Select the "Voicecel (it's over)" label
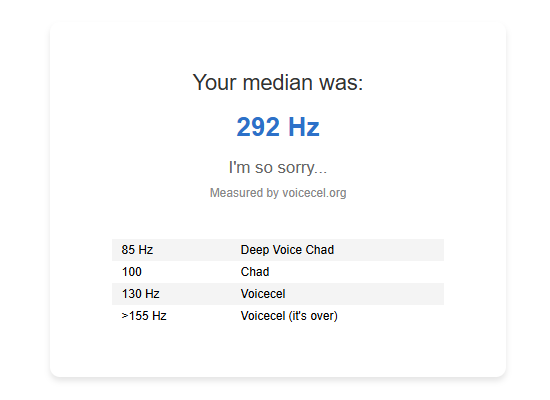The height and width of the screenshot is (400, 550). tap(289, 316)
